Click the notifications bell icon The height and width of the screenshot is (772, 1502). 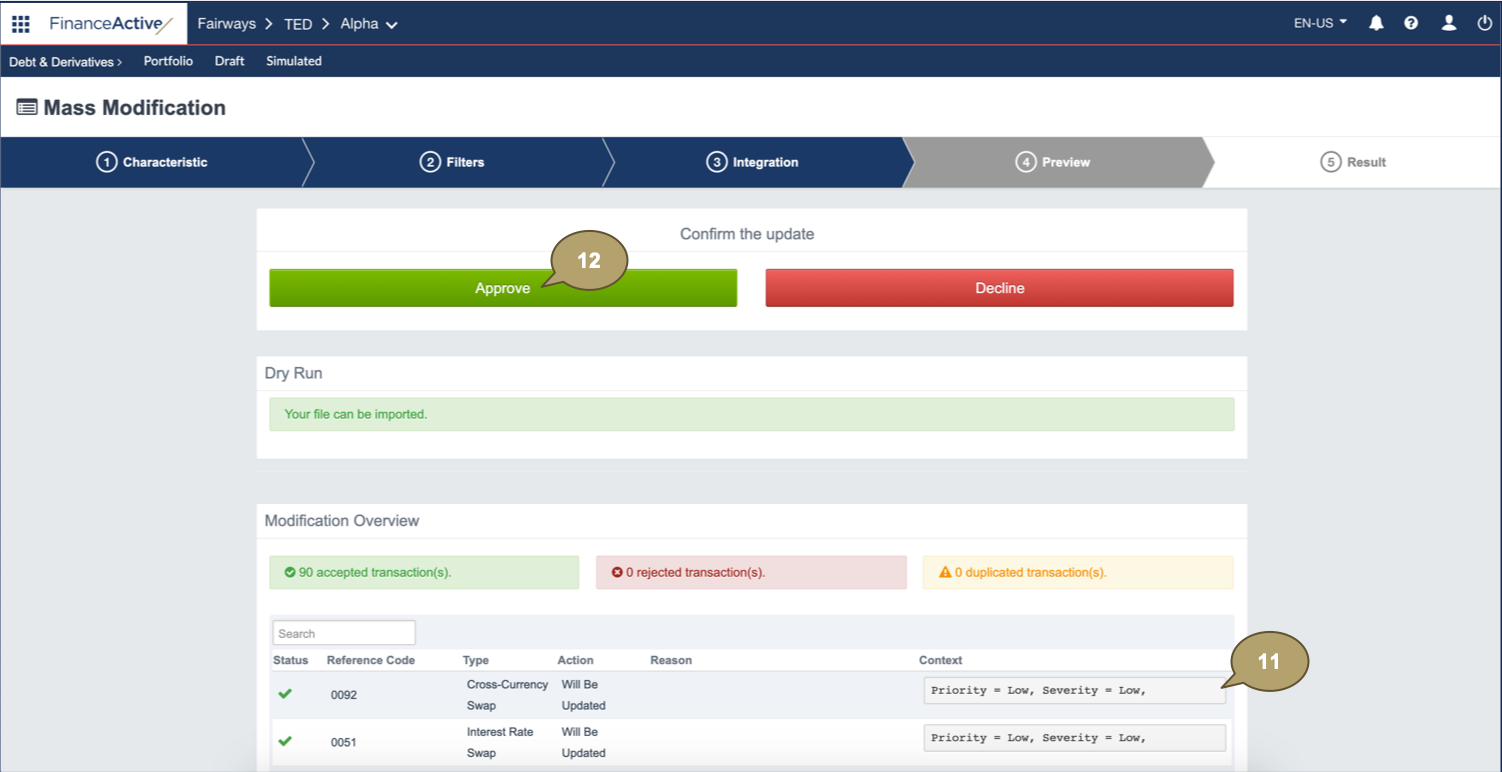pyautogui.click(x=1376, y=23)
